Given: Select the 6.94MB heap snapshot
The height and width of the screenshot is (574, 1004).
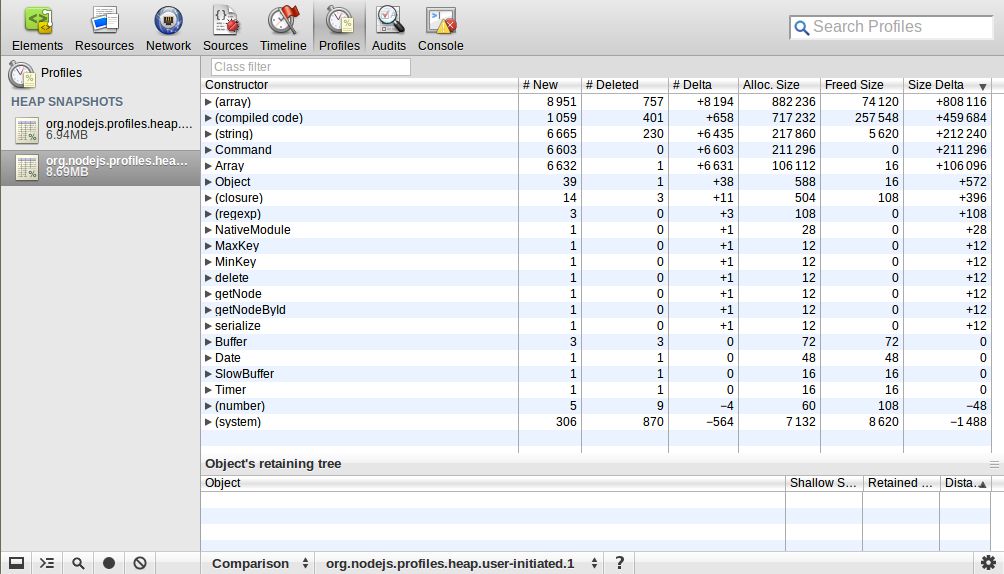Looking at the screenshot, I should click(101, 129).
